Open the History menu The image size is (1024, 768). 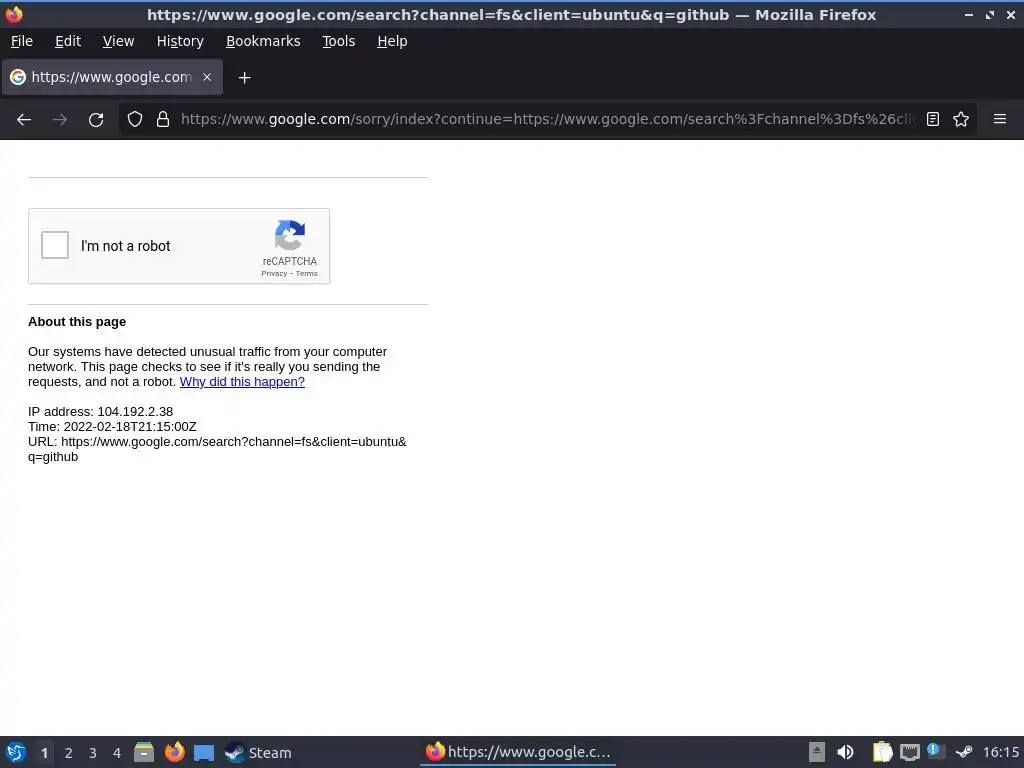(x=180, y=41)
